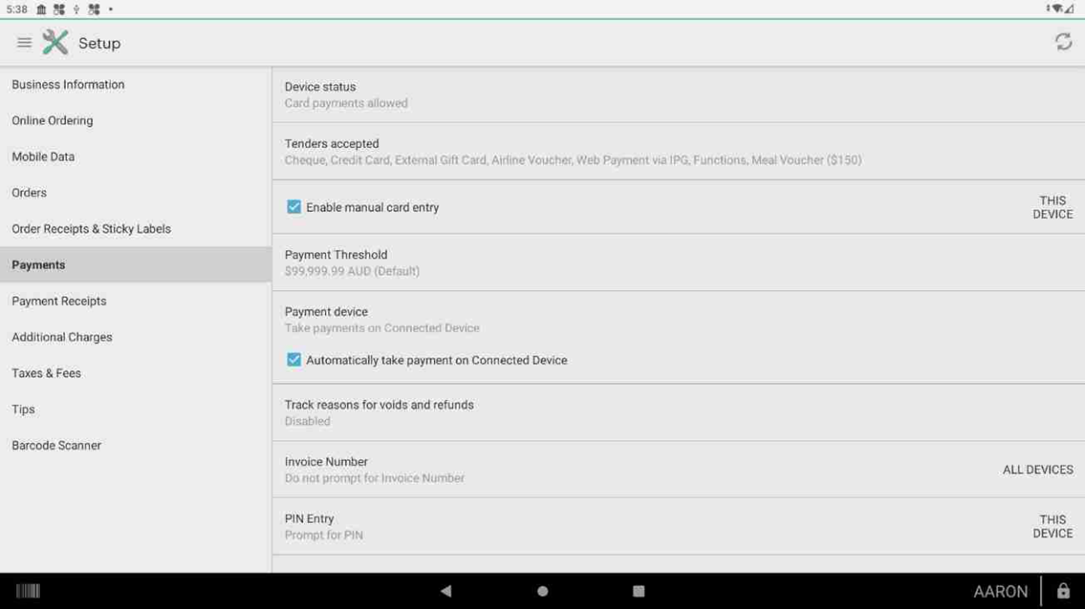Toggle Automatically take payment on Connected Device
Viewport: 1085px width, 609px height.
[294, 360]
